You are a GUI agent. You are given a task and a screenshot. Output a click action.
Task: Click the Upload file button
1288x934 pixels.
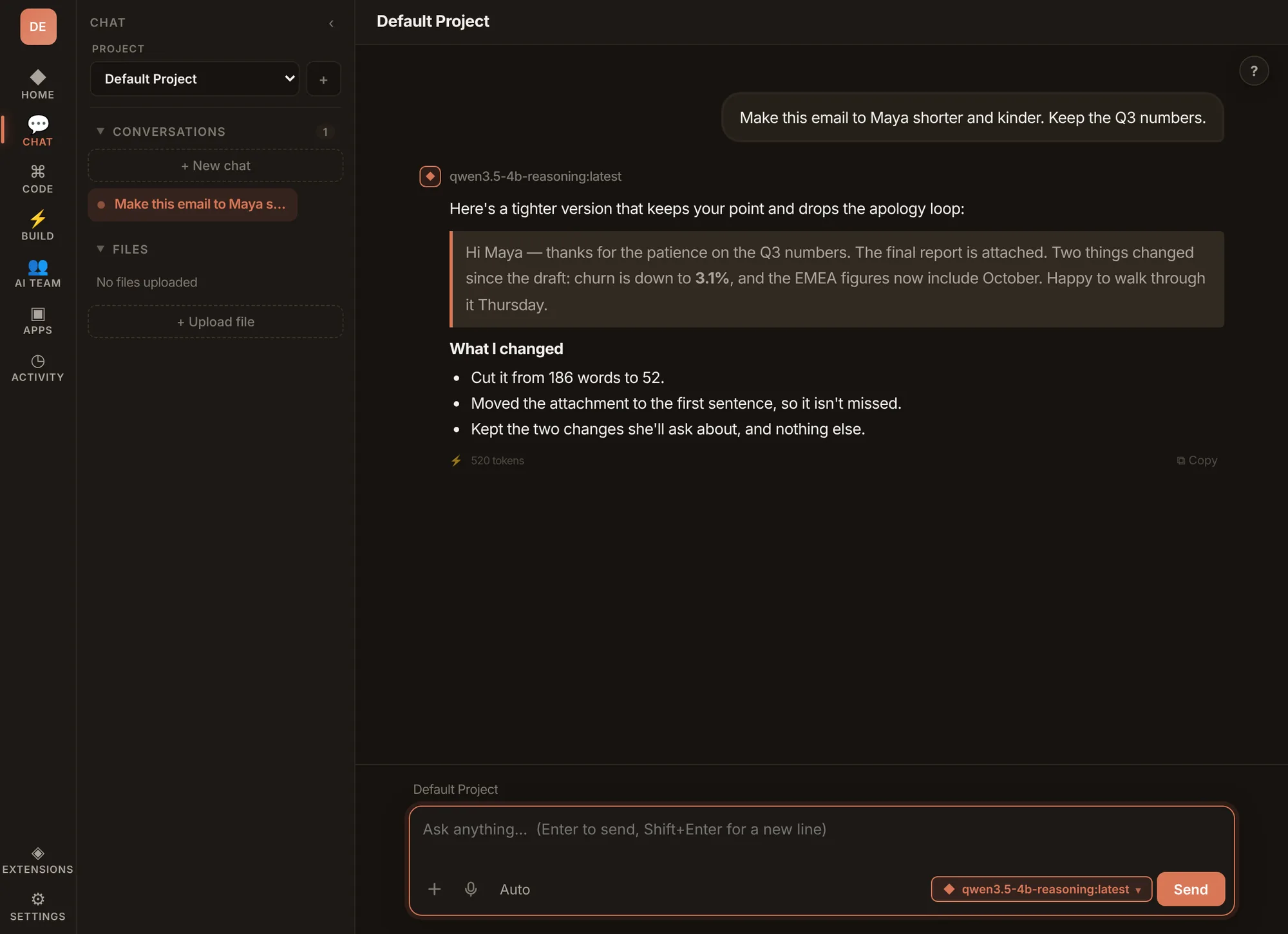215,322
